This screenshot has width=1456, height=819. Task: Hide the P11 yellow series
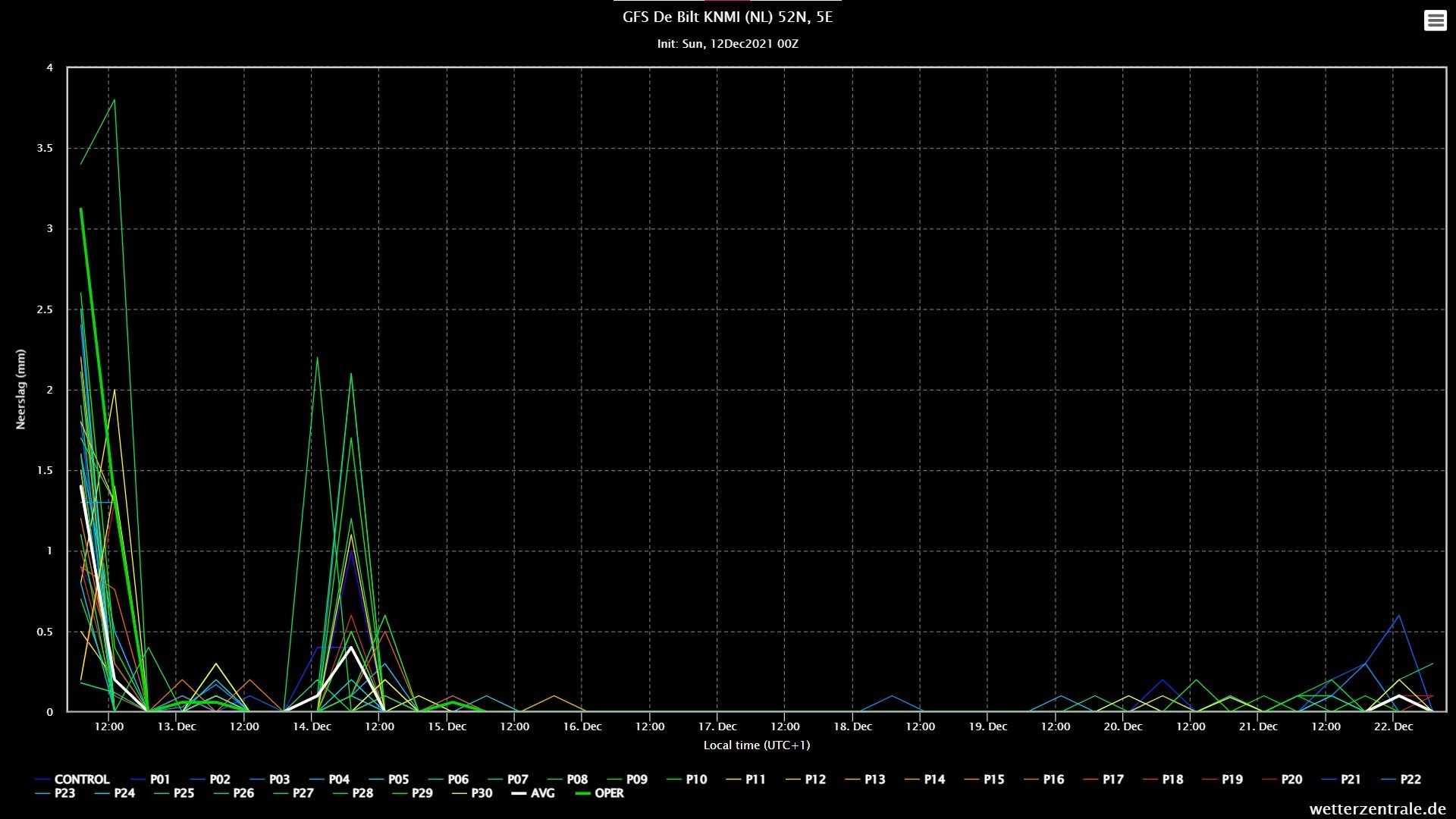746,780
